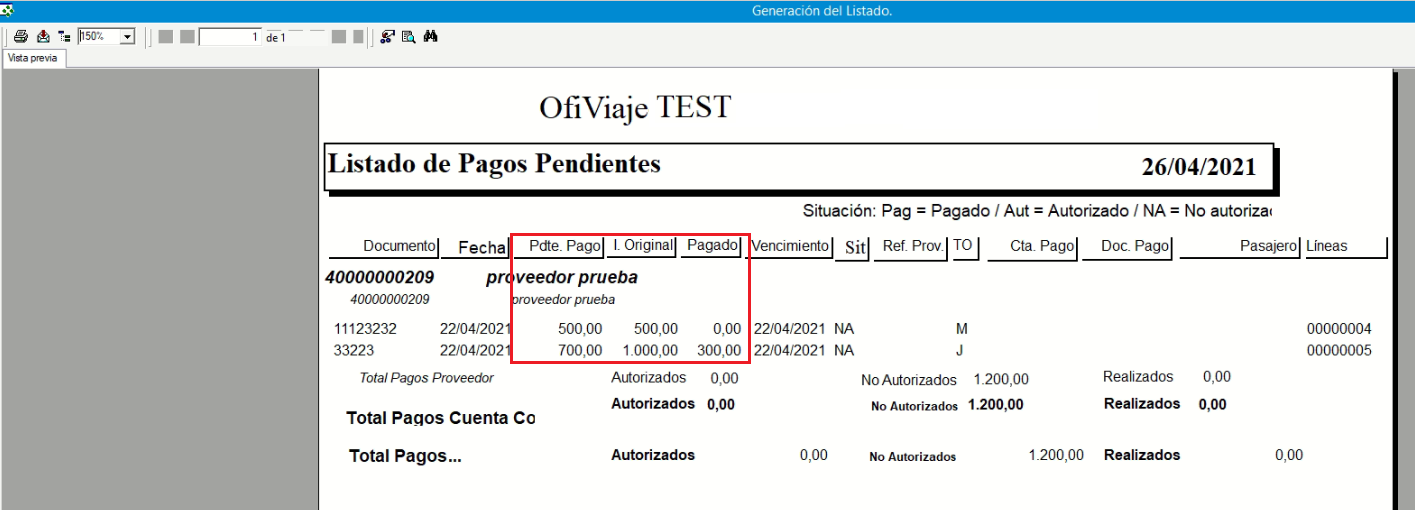Image resolution: width=1415 pixels, height=510 pixels.
Task: Click the 'de 1' page count label
Action: coord(276,37)
